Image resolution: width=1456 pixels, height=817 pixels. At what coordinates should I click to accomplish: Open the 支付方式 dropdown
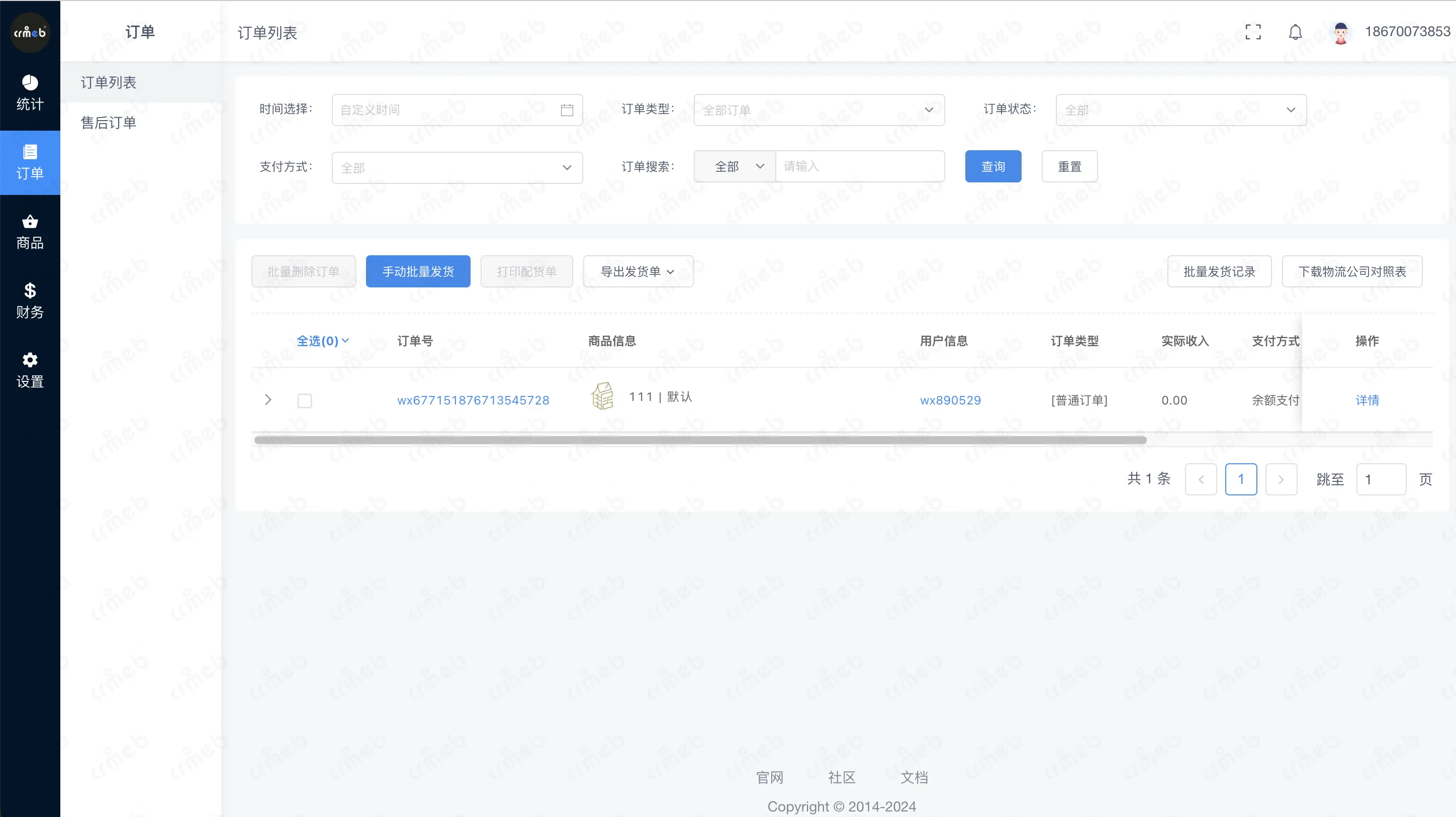point(457,168)
